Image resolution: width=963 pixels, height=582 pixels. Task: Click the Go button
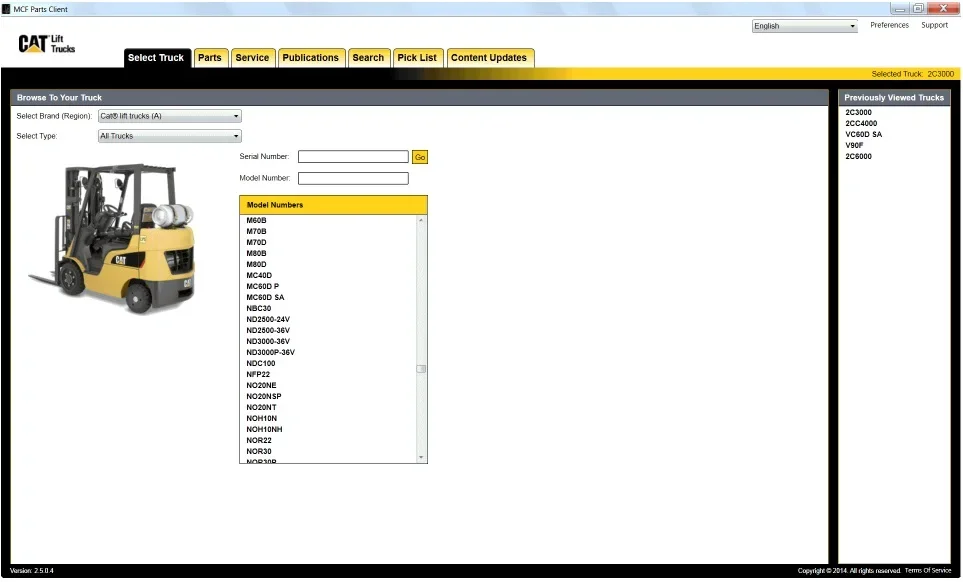420,157
